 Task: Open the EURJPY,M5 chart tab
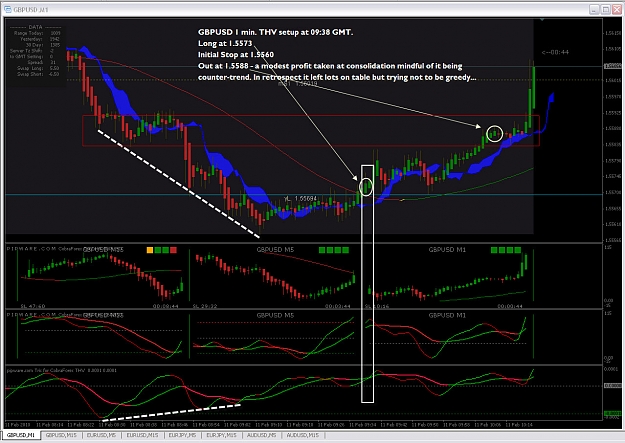tap(182, 435)
